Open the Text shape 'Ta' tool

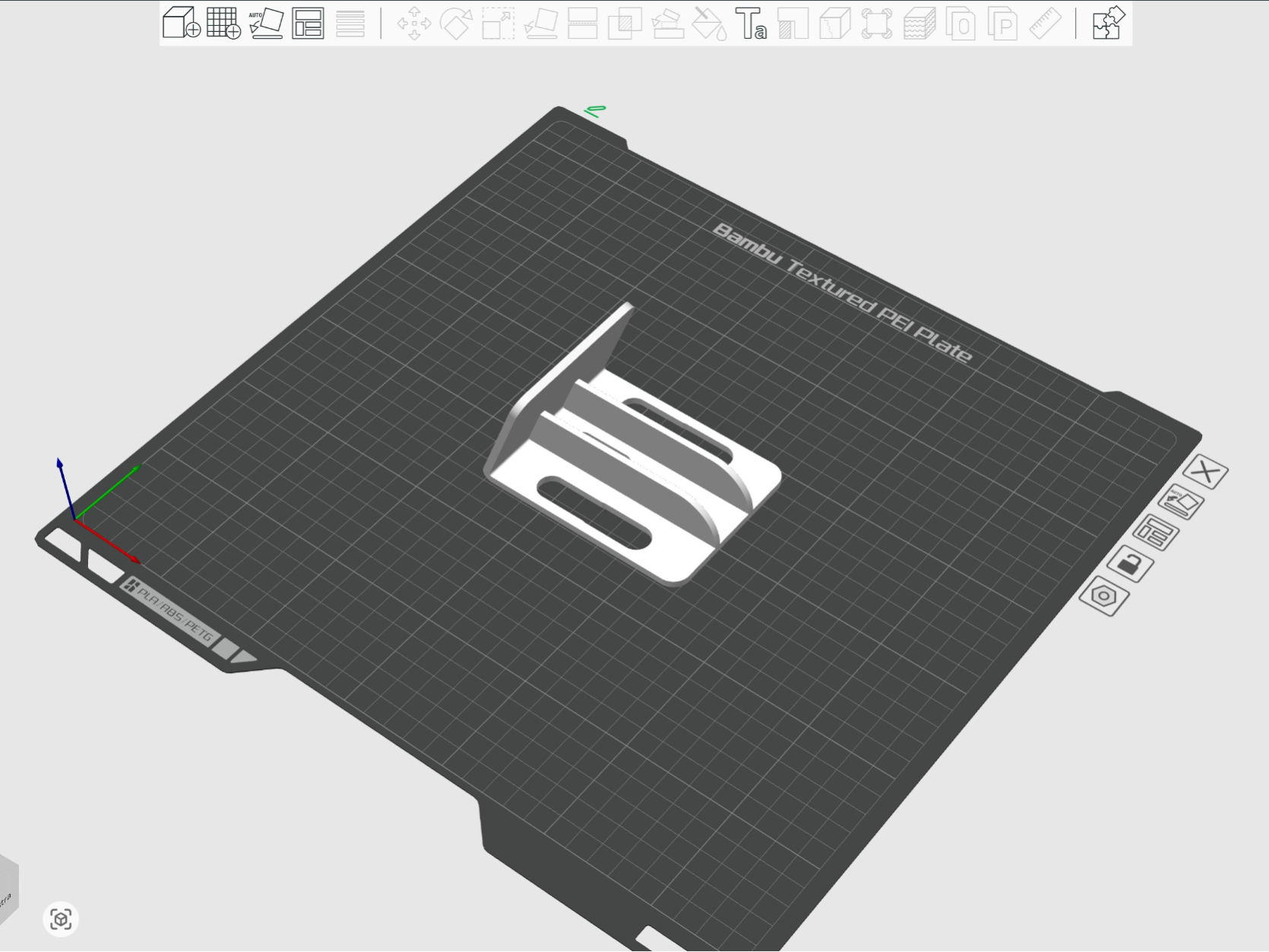click(751, 23)
